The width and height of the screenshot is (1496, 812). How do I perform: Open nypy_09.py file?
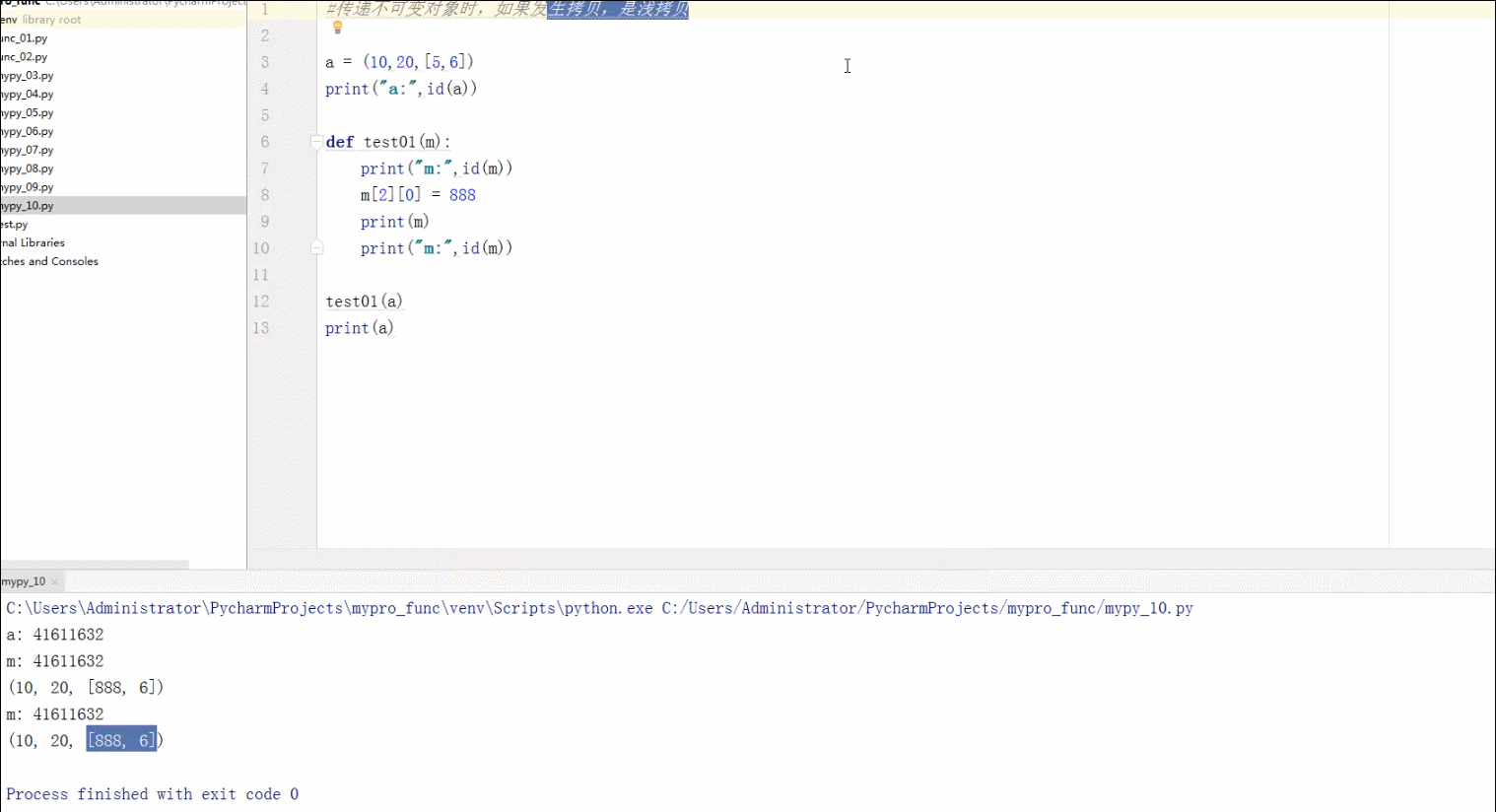(x=28, y=187)
